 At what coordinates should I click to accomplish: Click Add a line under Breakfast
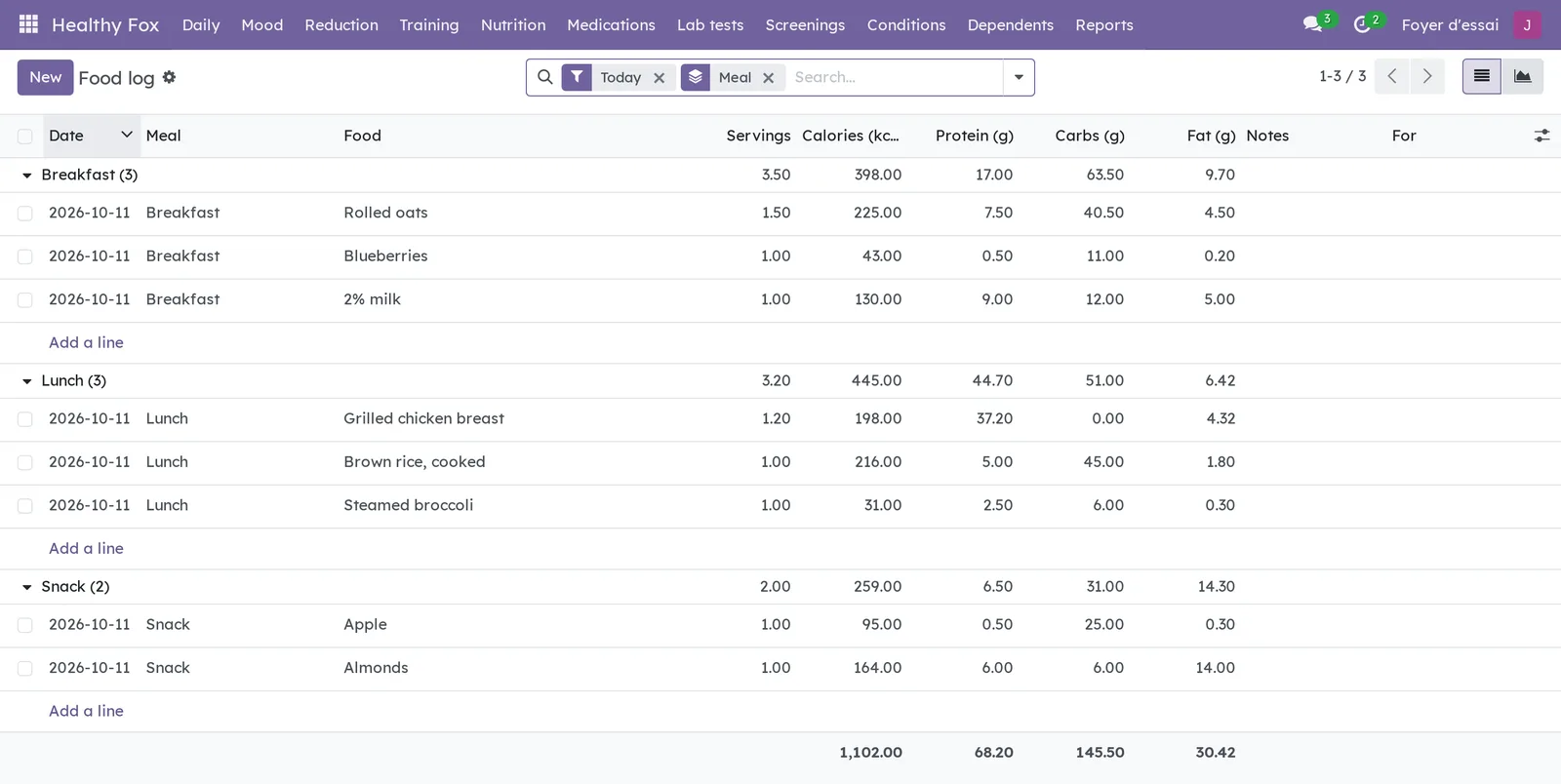(86, 342)
